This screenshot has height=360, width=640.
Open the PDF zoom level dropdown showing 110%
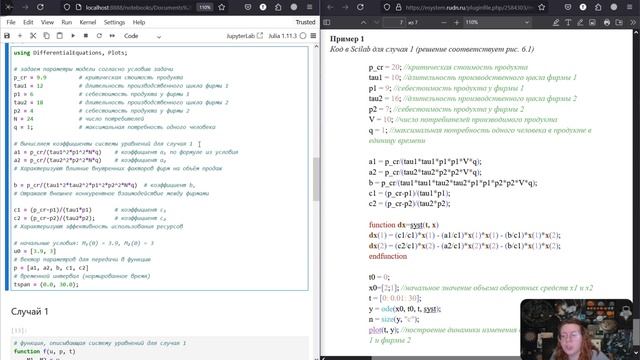(x=497, y=22)
